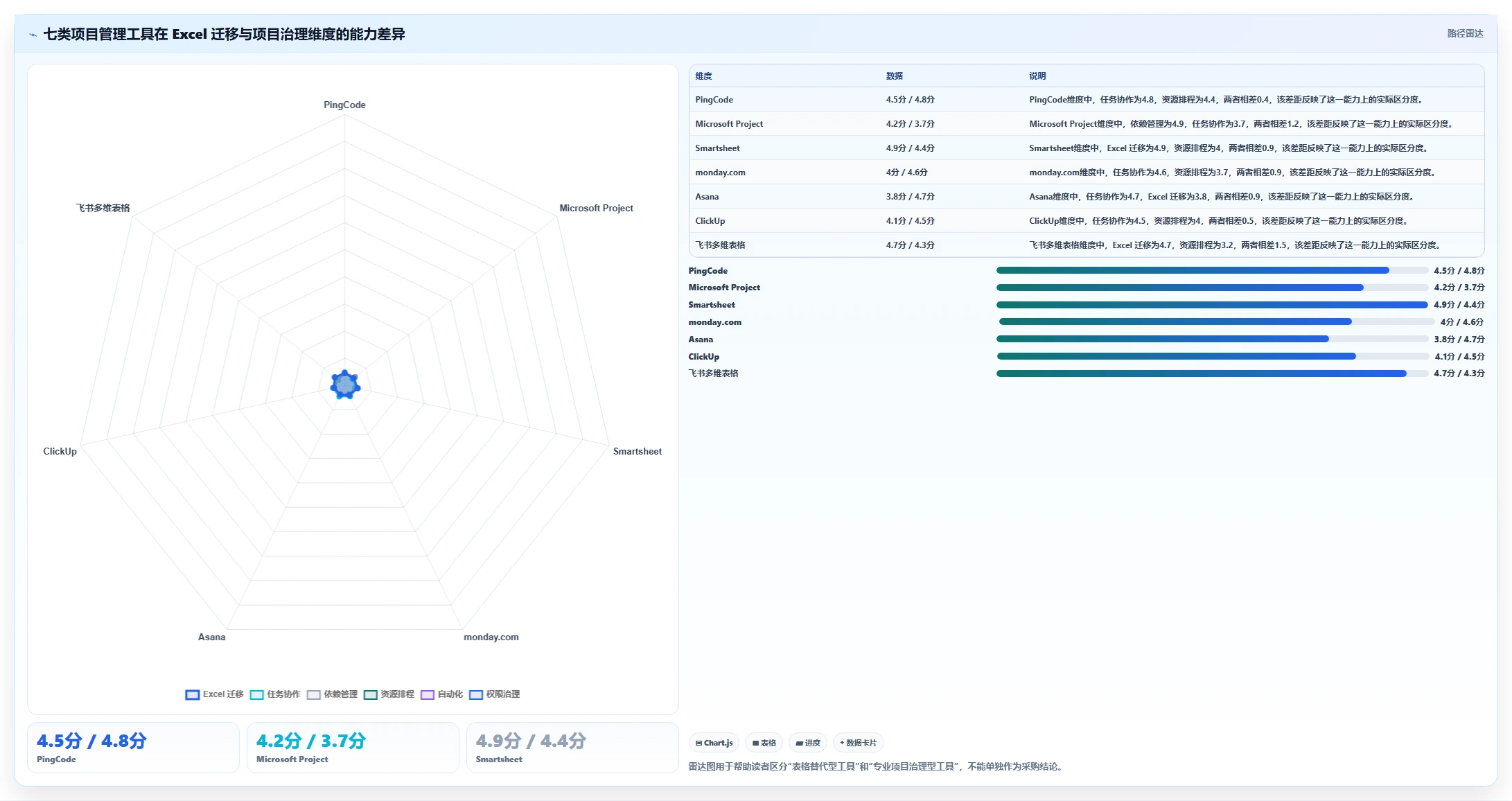Screen dimensions: 1512x801
Task: Click the Smartsheet progress bar
Action: coord(1212,305)
